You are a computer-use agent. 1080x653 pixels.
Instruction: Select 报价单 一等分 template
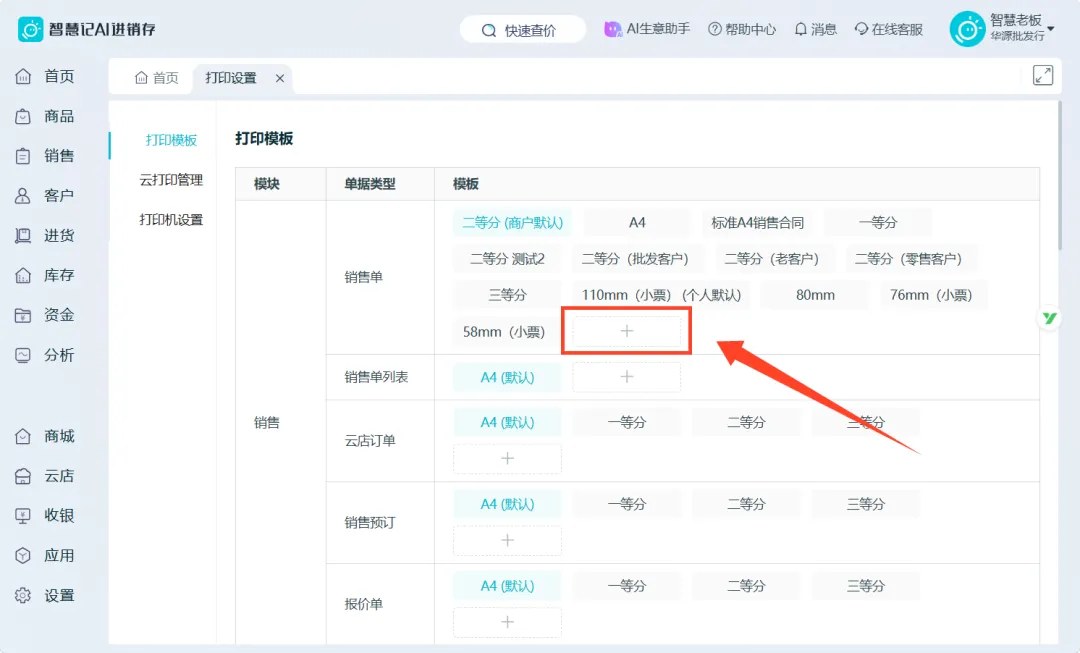(x=627, y=586)
